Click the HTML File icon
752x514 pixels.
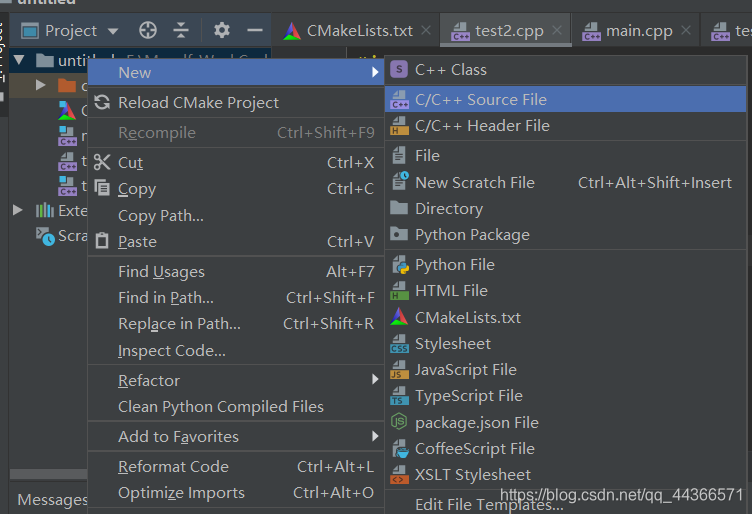point(400,291)
